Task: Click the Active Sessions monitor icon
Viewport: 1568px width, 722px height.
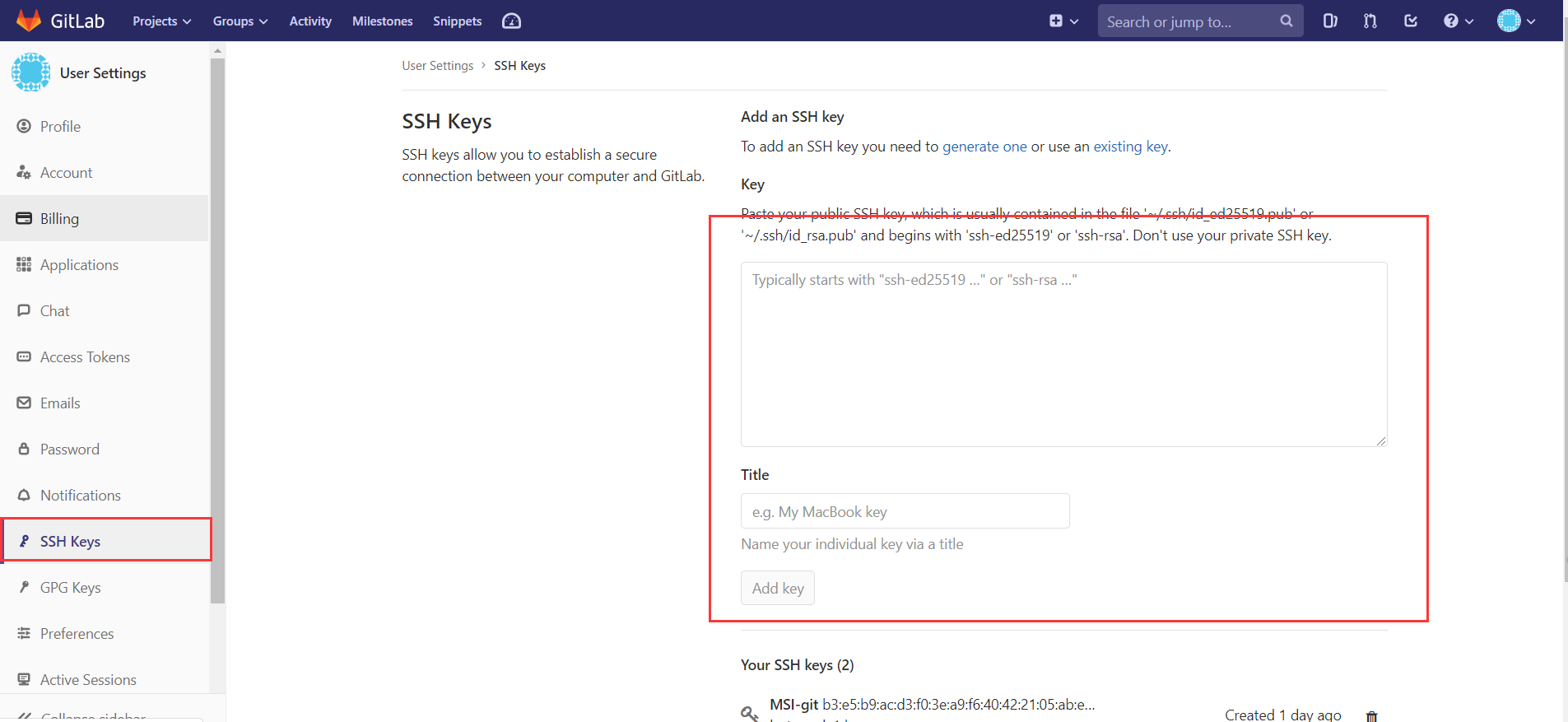Action: tap(24, 679)
